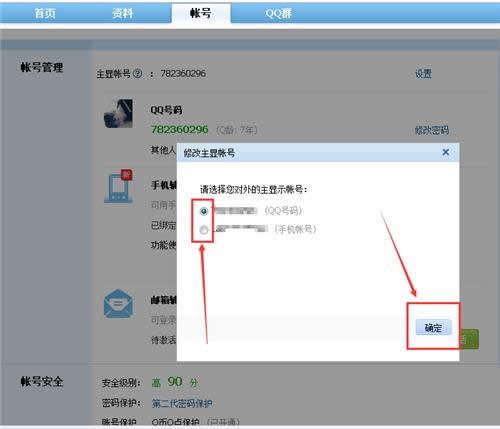
Task: Click the QQ profile avatar picture
Action: (118, 113)
